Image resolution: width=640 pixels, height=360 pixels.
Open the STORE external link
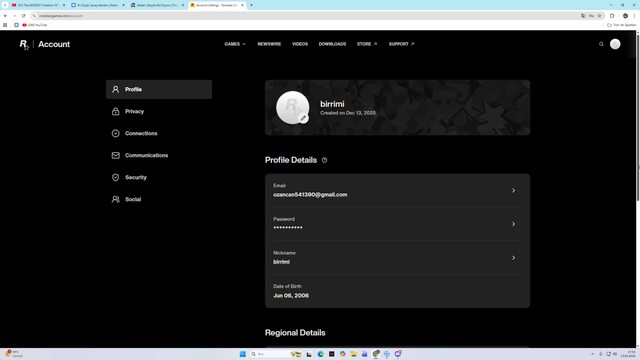[367, 44]
